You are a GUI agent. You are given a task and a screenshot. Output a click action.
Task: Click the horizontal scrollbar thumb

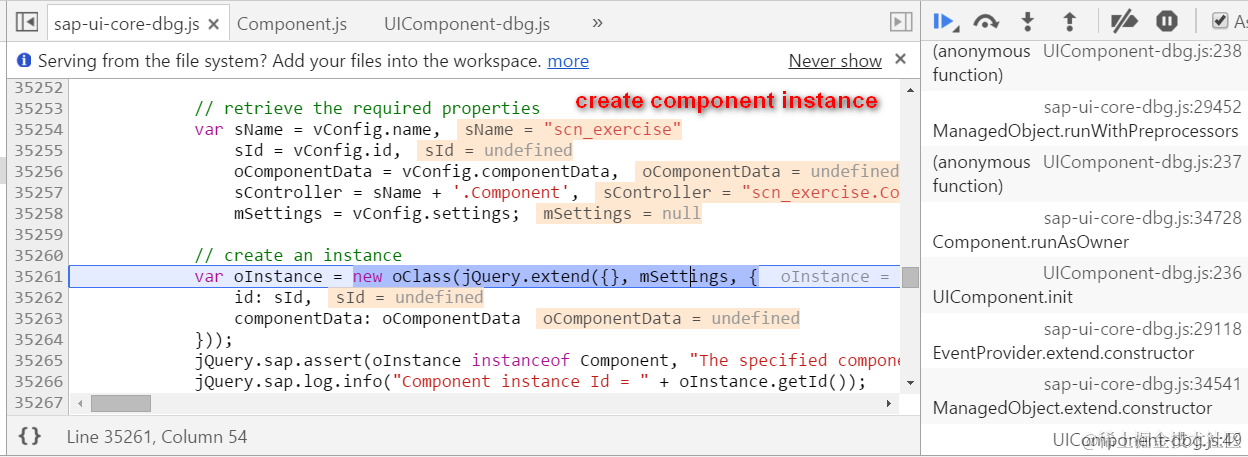point(121,403)
